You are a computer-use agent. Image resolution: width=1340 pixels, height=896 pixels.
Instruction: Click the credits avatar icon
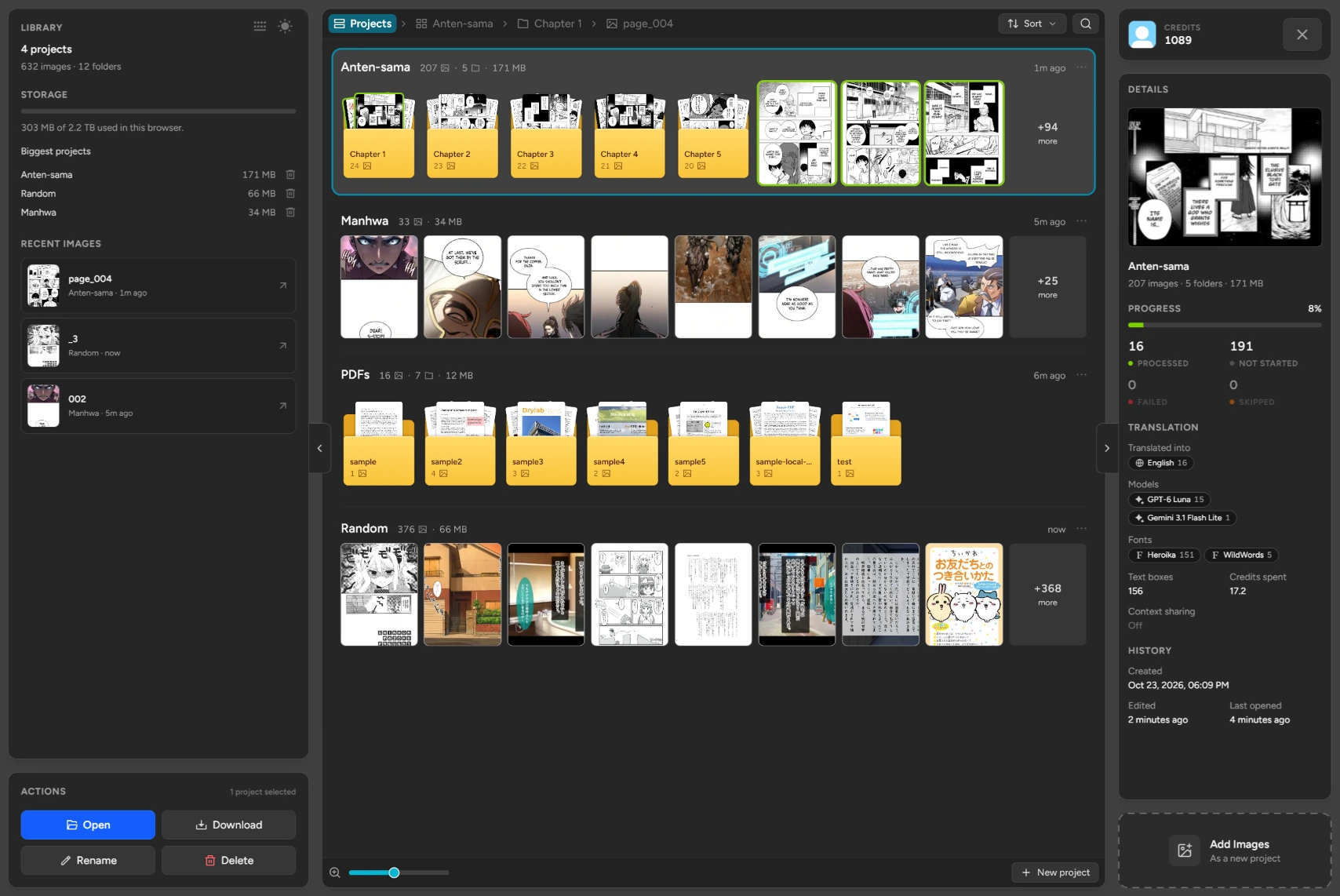pyautogui.click(x=1142, y=35)
